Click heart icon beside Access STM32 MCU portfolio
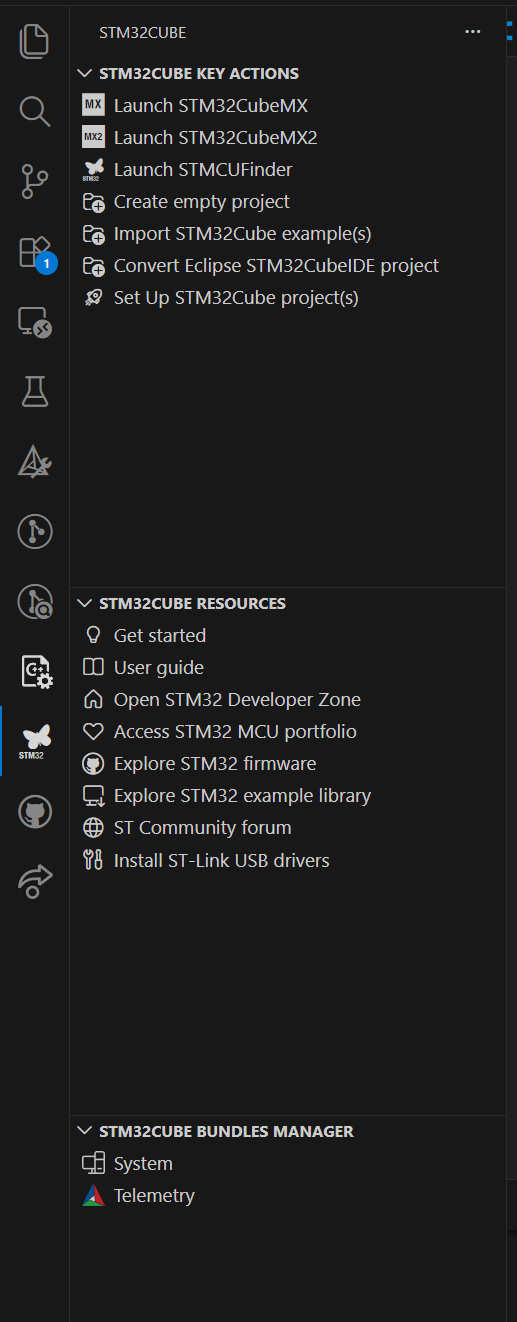 click(x=93, y=731)
